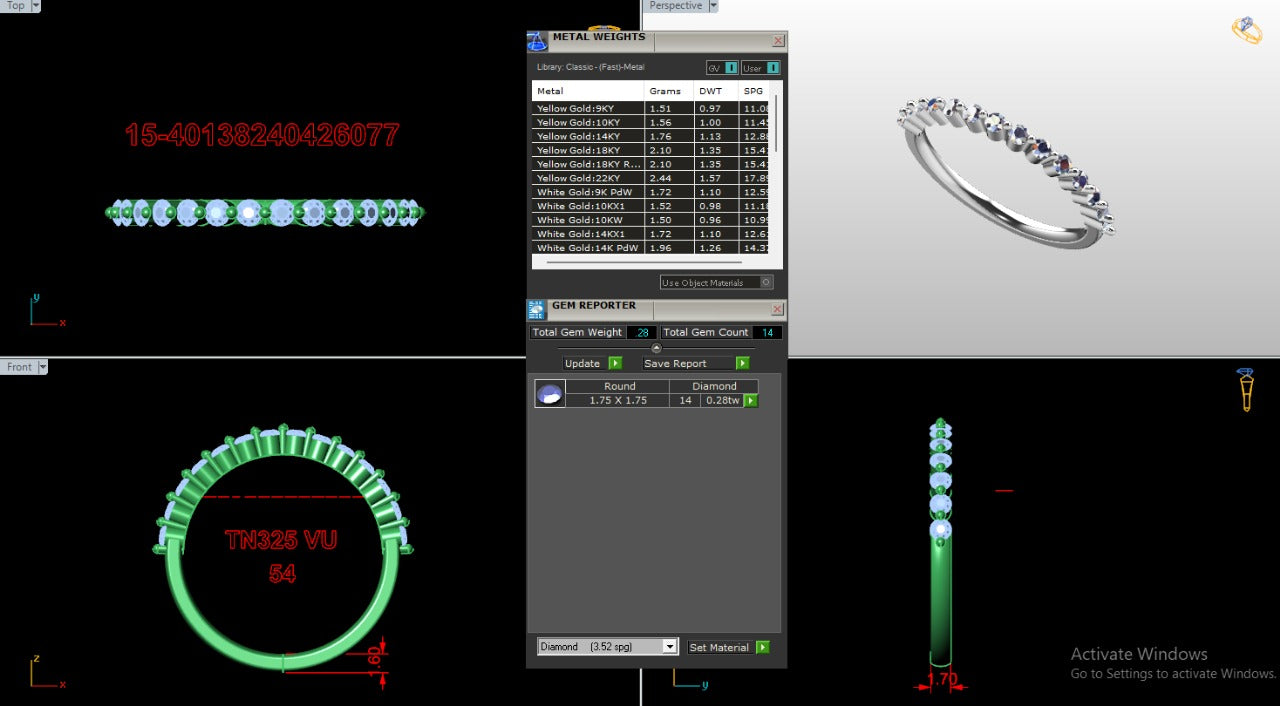Click the Save Report green arrow

click(742, 363)
